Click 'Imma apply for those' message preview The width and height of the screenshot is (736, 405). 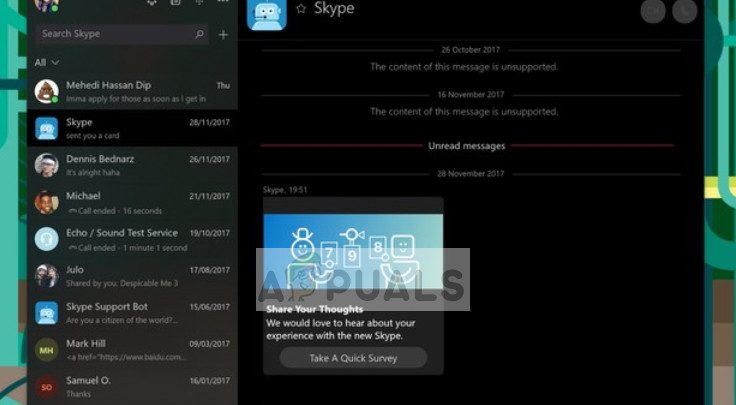[136, 99]
